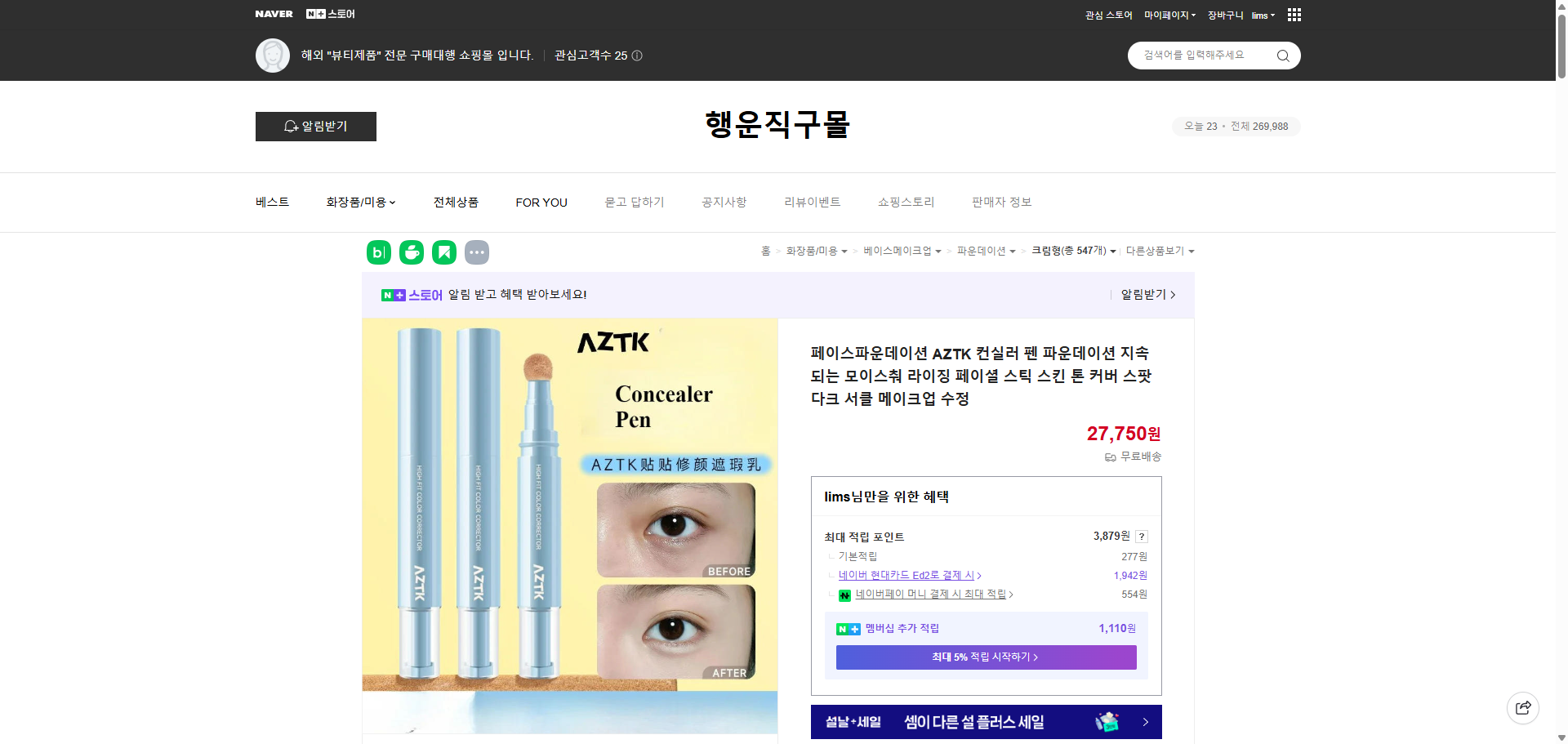Screen dimensions: 1568x744
Task: Open more sharing options via the ellipsis icon
Action: point(477,252)
